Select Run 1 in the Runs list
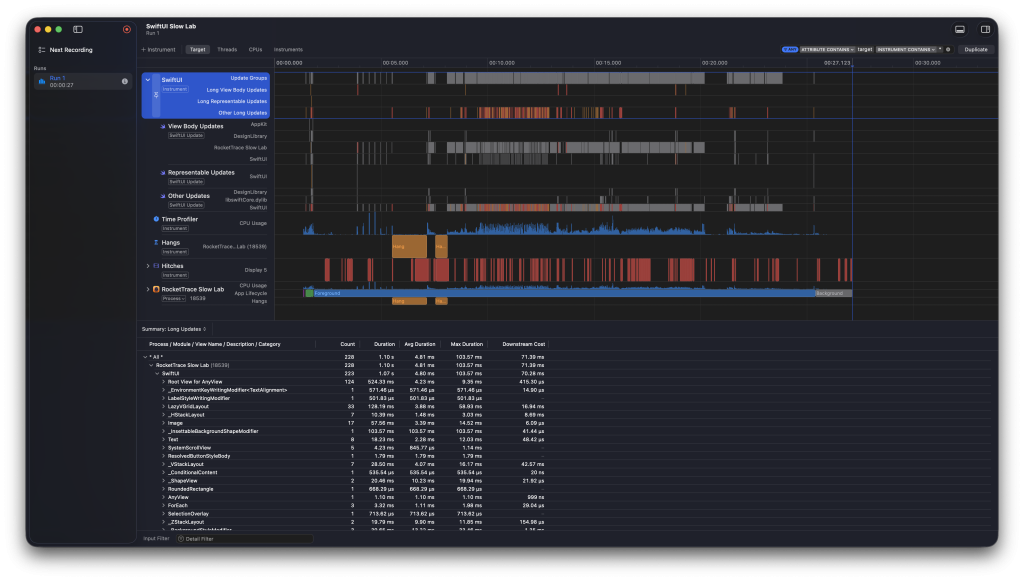This screenshot has height=581, width=1024. (82, 82)
